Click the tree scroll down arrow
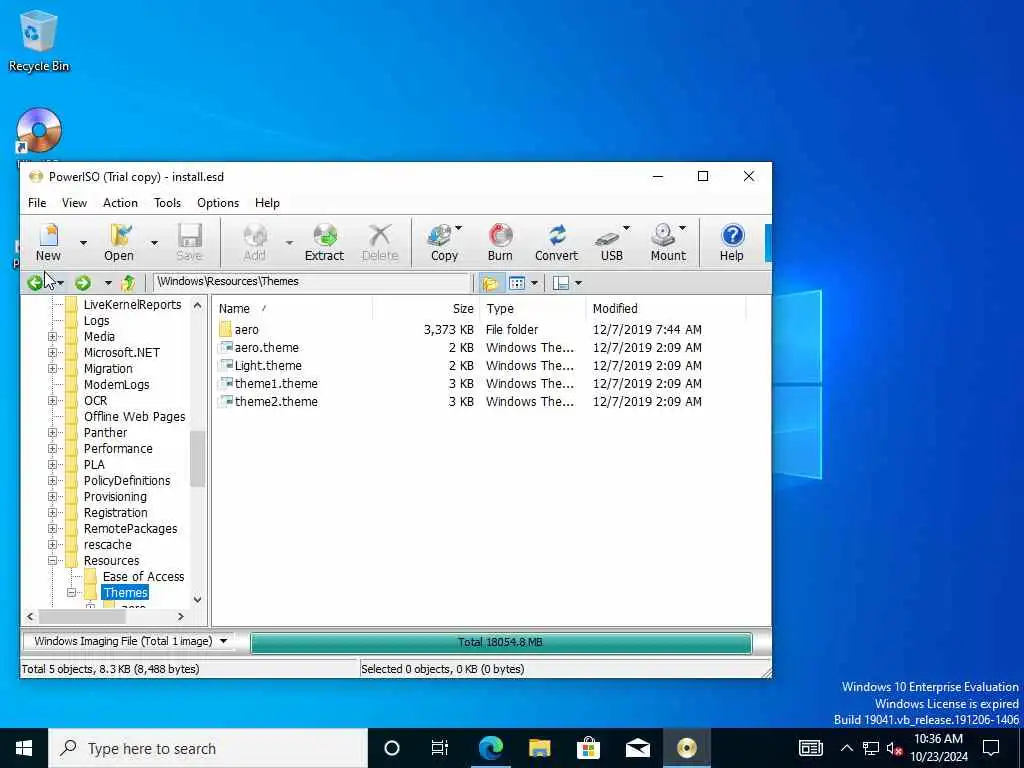This screenshot has width=1024, height=768. tap(198, 600)
